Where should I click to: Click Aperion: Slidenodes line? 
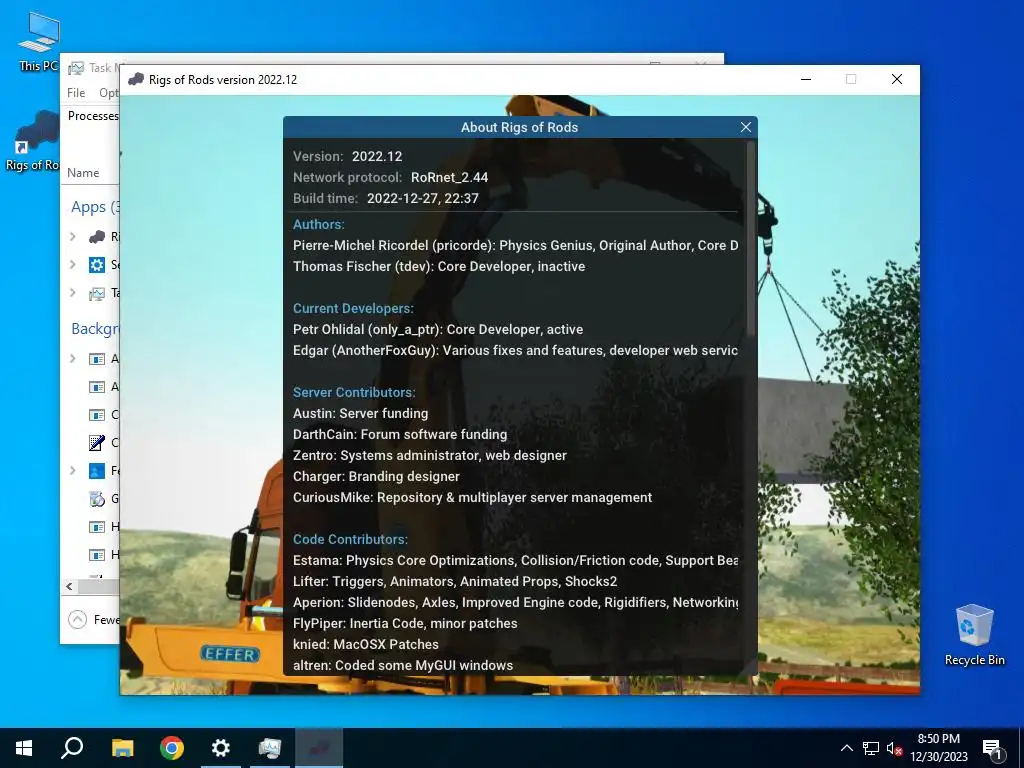pyautogui.click(x=515, y=602)
